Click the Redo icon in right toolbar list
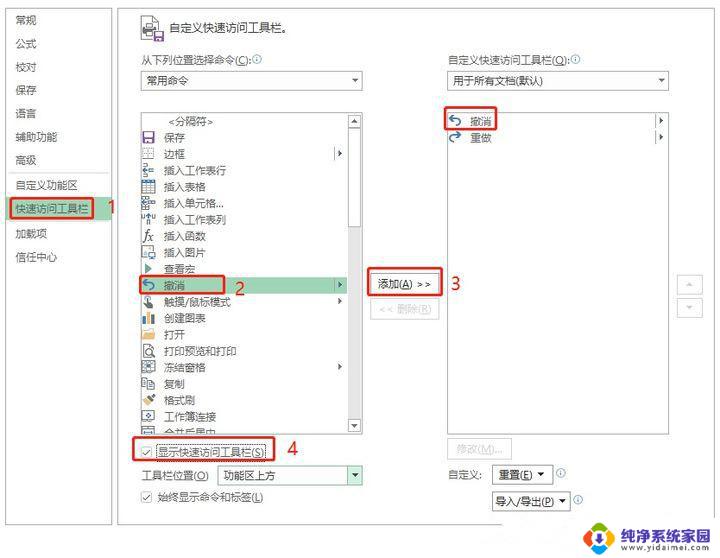Image resolution: width=720 pixels, height=558 pixels. coord(455,137)
